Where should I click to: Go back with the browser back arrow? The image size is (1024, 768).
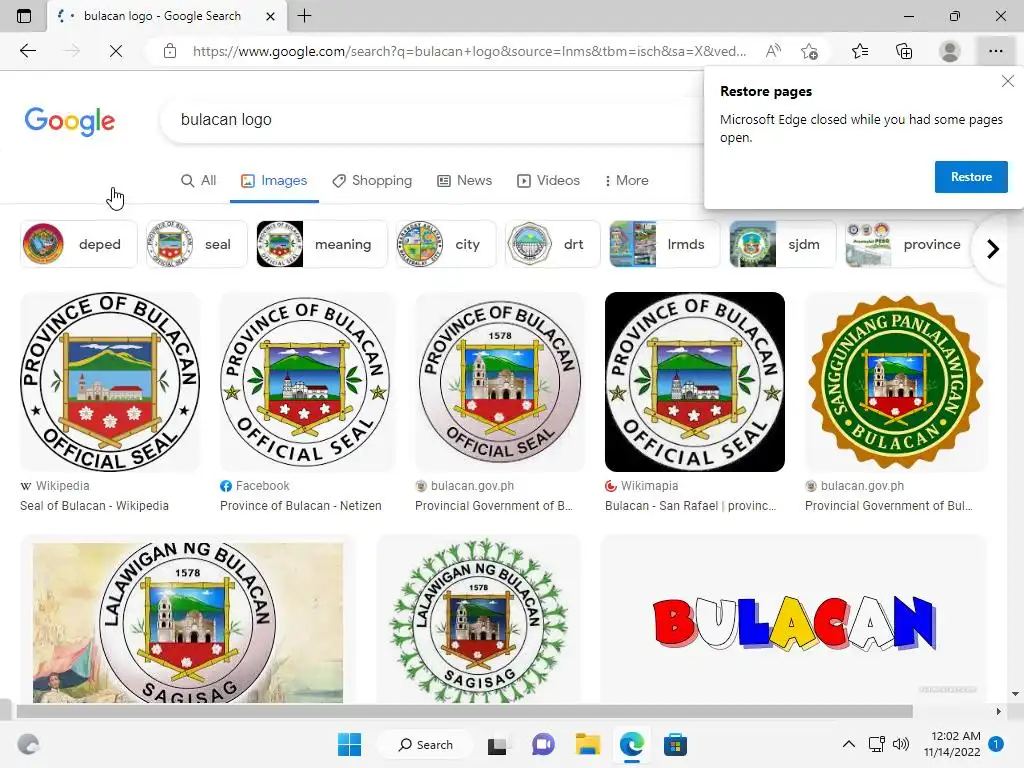pos(27,51)
